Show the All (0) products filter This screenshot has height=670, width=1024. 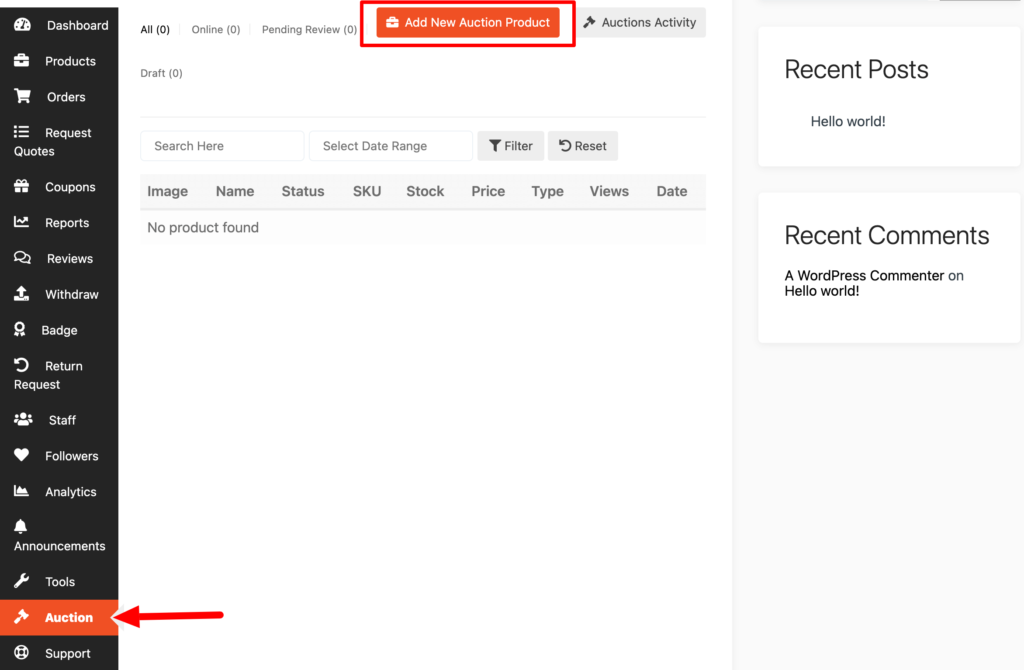click(x=155, y=29)
